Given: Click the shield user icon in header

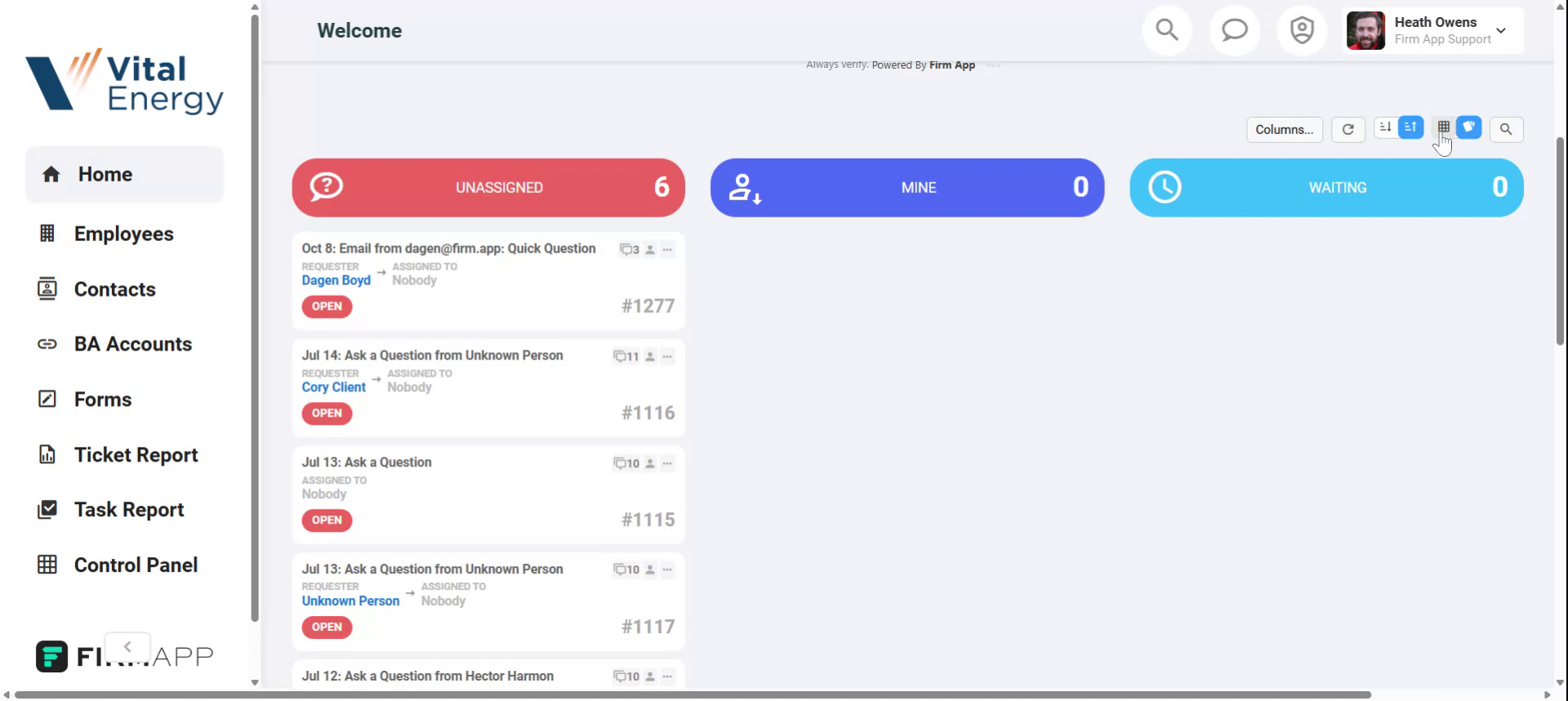Looking at the screenshot, I should click(x=1302, y=31).
